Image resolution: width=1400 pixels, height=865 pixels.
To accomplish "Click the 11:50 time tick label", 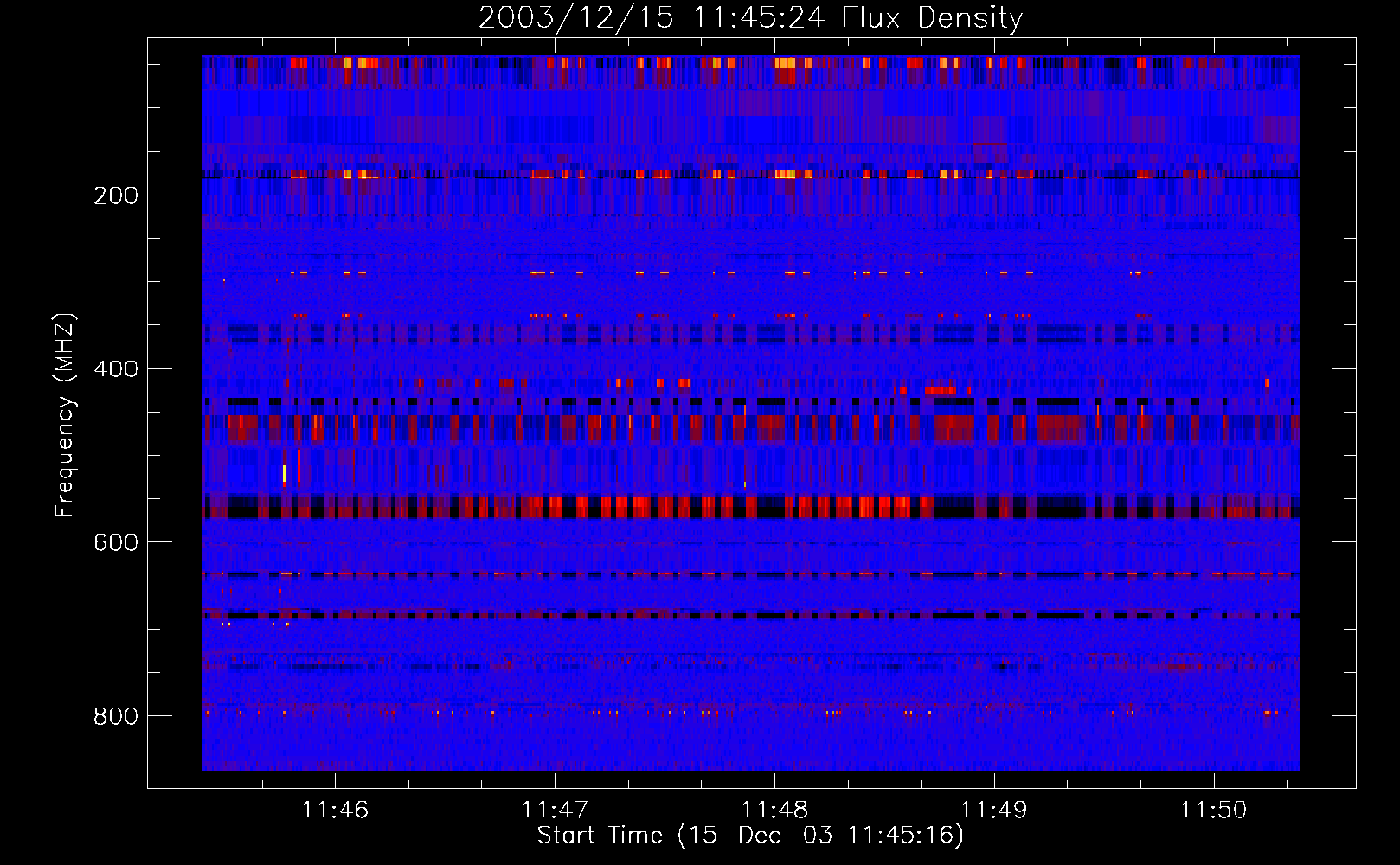I will (x=1214, y=810).
